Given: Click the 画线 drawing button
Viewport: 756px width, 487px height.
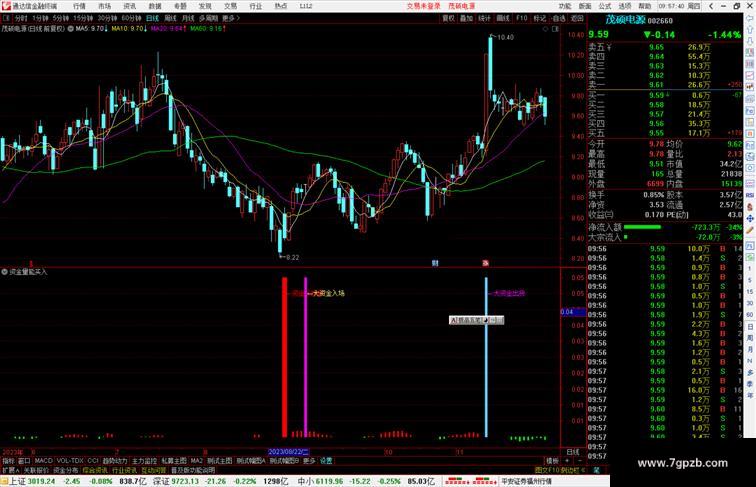Looking at the screenshot, I should pos(503,18).
